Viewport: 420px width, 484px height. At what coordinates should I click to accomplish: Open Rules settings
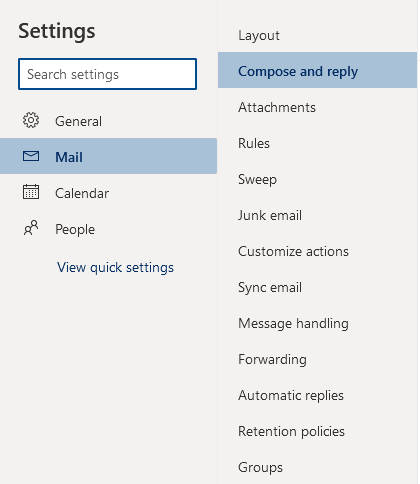[317, 143]
